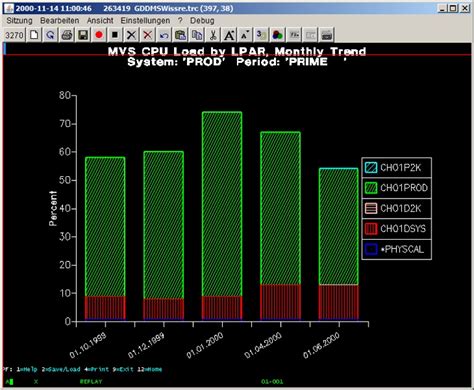Click the CH01D2K legend swatch

click(371, 208)
